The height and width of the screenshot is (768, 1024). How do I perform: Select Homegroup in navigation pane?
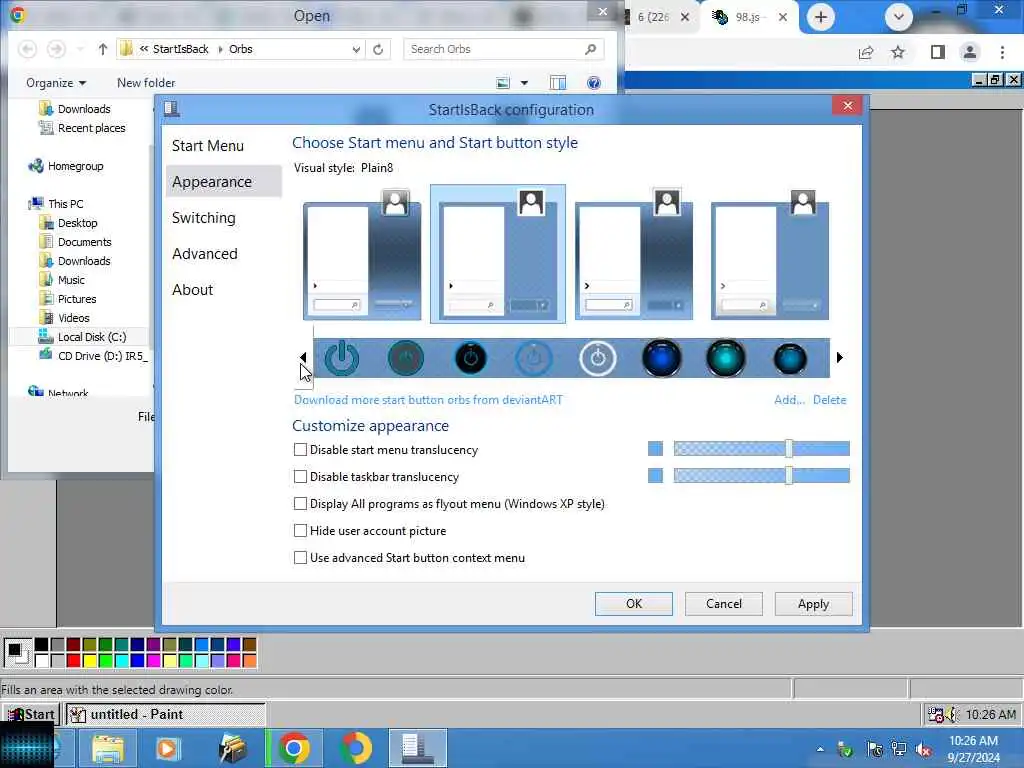65,166
